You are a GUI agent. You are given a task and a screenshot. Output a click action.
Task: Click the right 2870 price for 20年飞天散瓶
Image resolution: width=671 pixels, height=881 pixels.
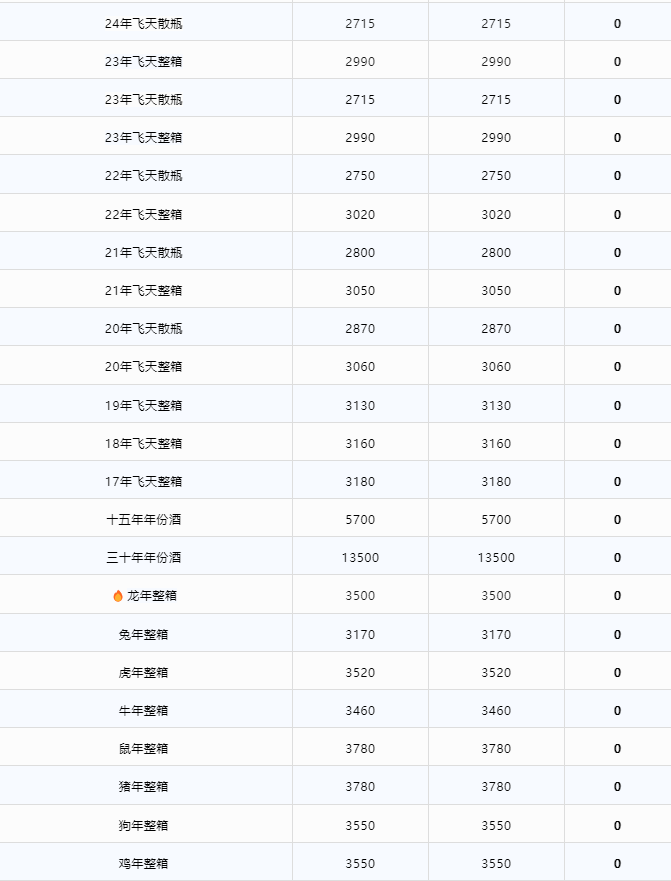[496, 328]
